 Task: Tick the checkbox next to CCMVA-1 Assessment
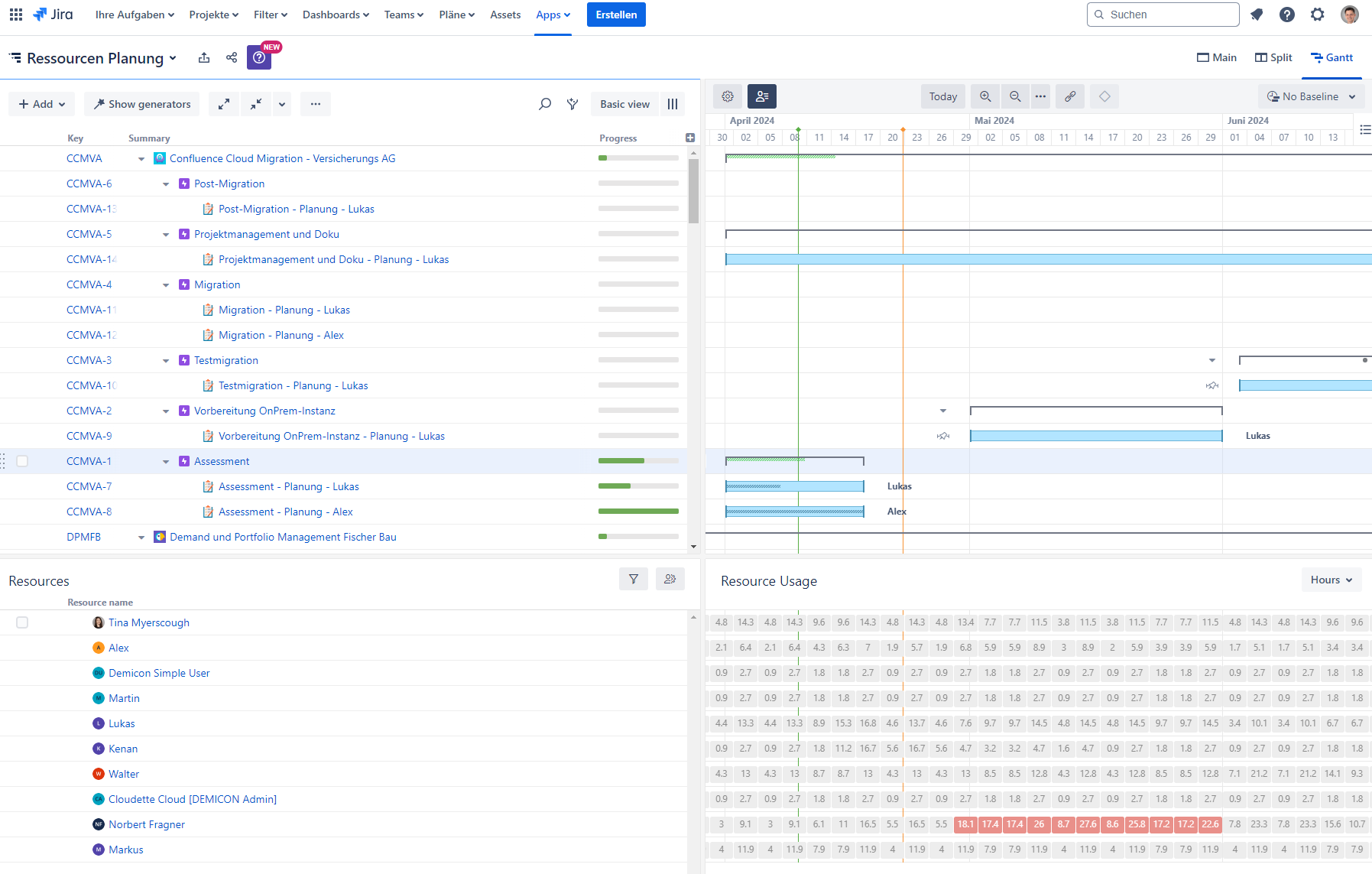pos(22,461)
